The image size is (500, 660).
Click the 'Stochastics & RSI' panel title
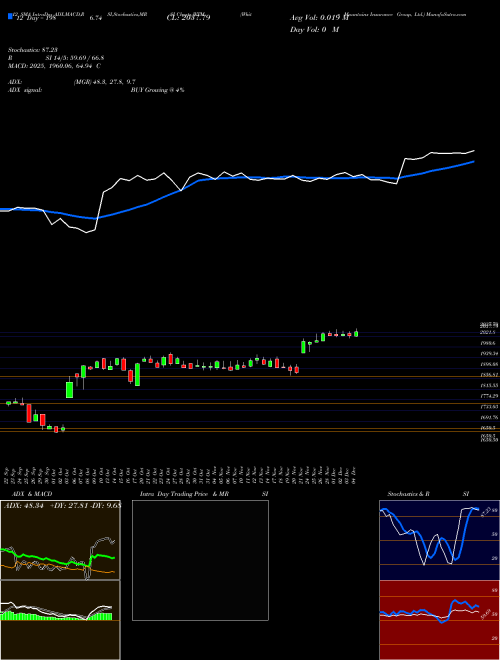(428, 494)
